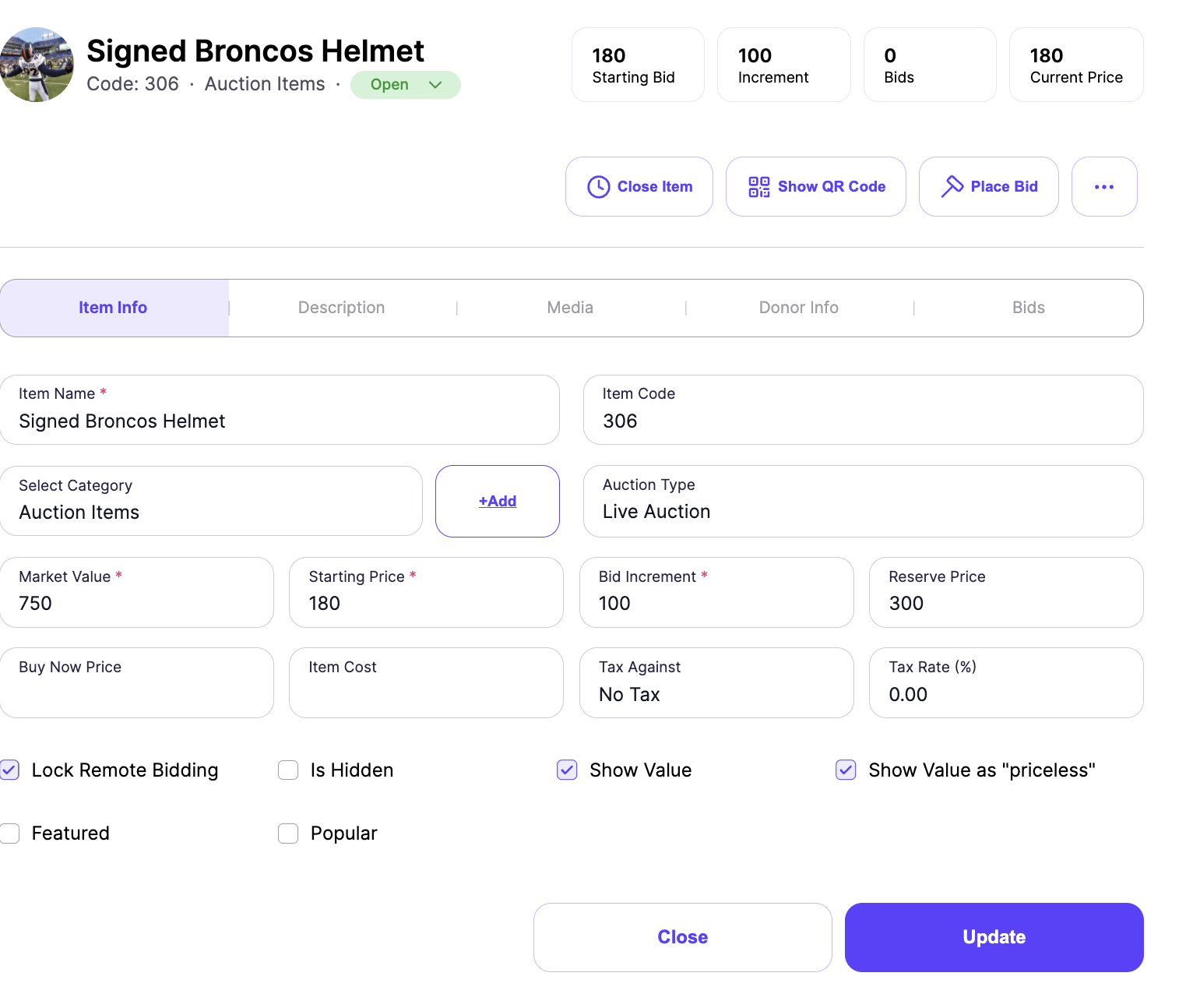
Task: Click the gavel icon on Place Bid
Action: click(x=952, y=186)
